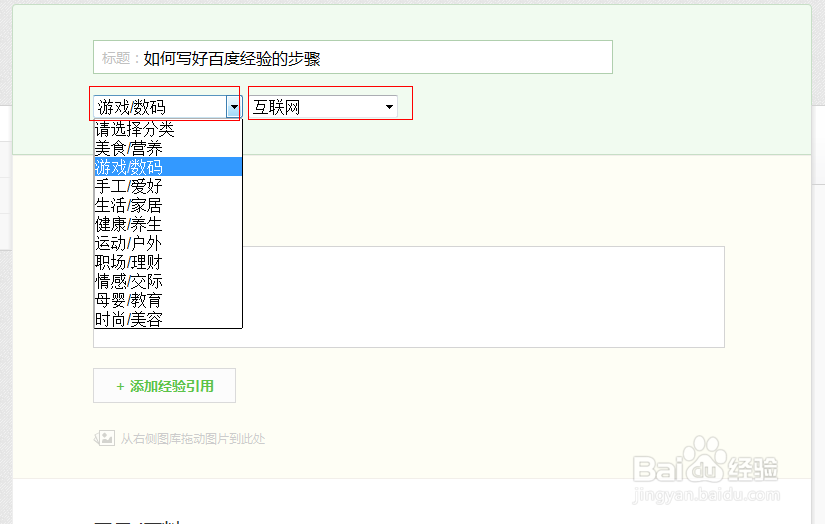This screenshot has width=825, height=524.
Task: Open the 互联网 subcategory dropdown
Action: coord(323,107)
